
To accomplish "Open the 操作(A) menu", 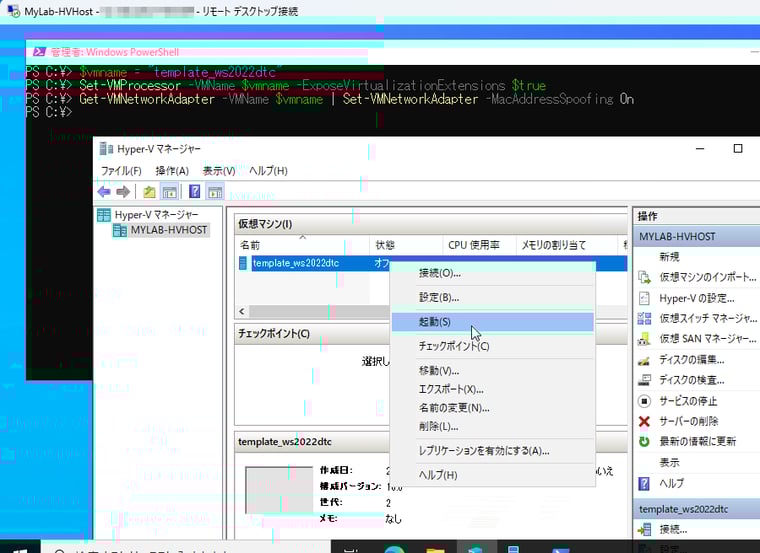I will 172,171.
